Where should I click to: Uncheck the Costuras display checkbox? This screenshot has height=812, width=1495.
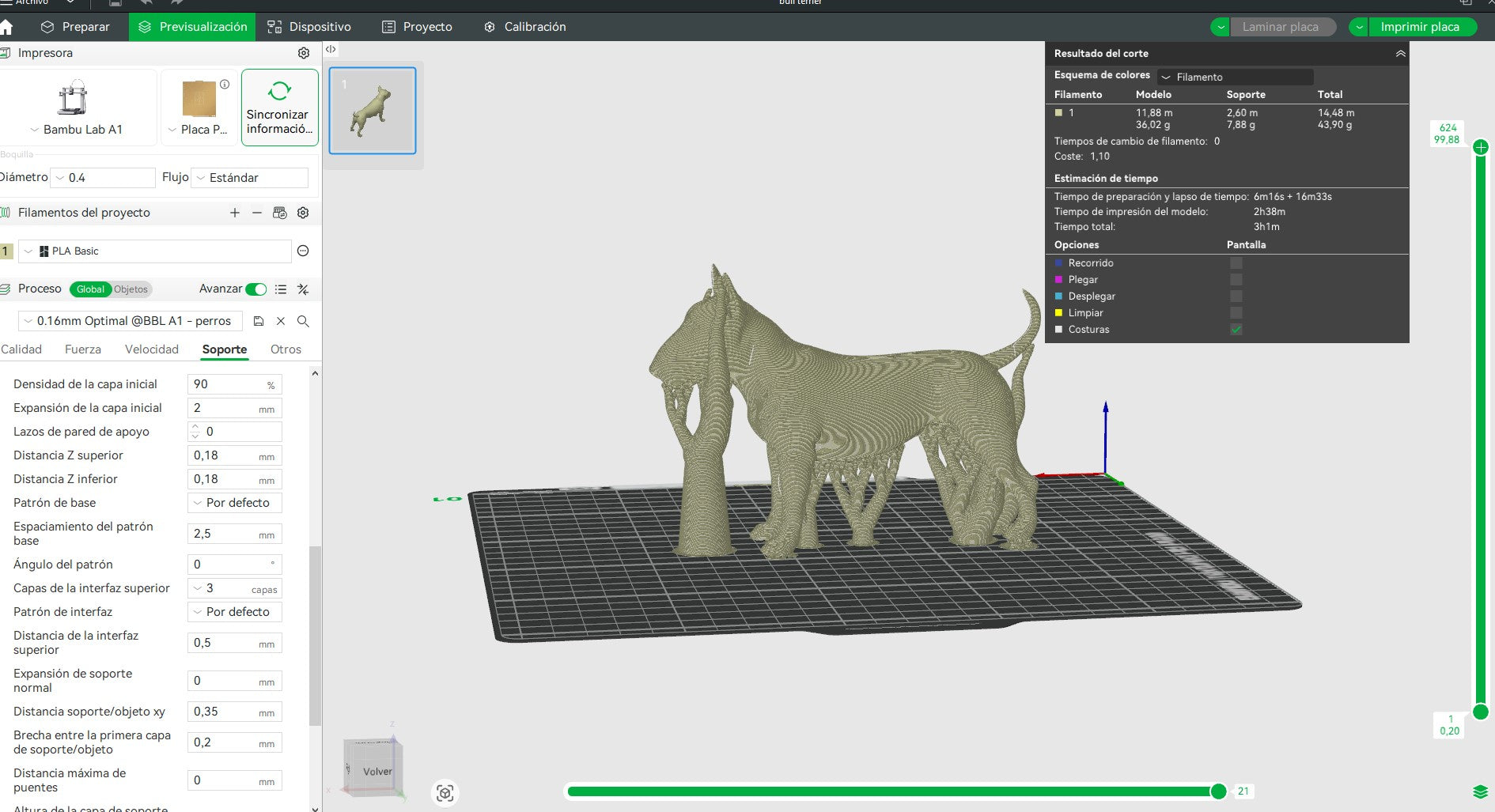[1236, 330]
